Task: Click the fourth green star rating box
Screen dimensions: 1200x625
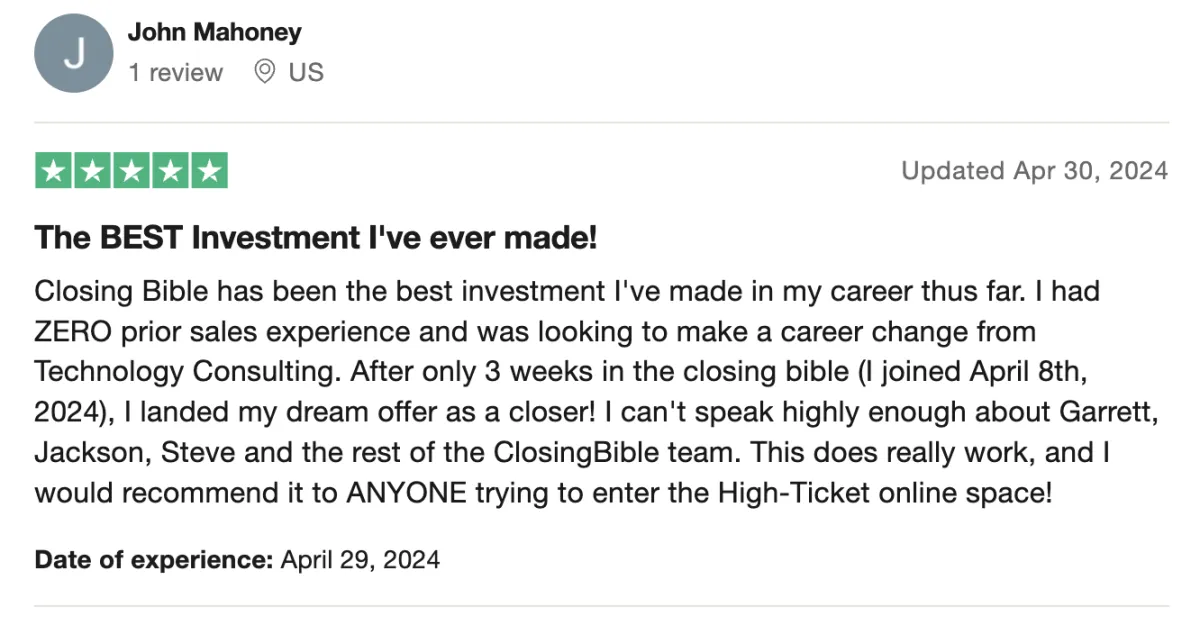Action: [x=170, y=171]
